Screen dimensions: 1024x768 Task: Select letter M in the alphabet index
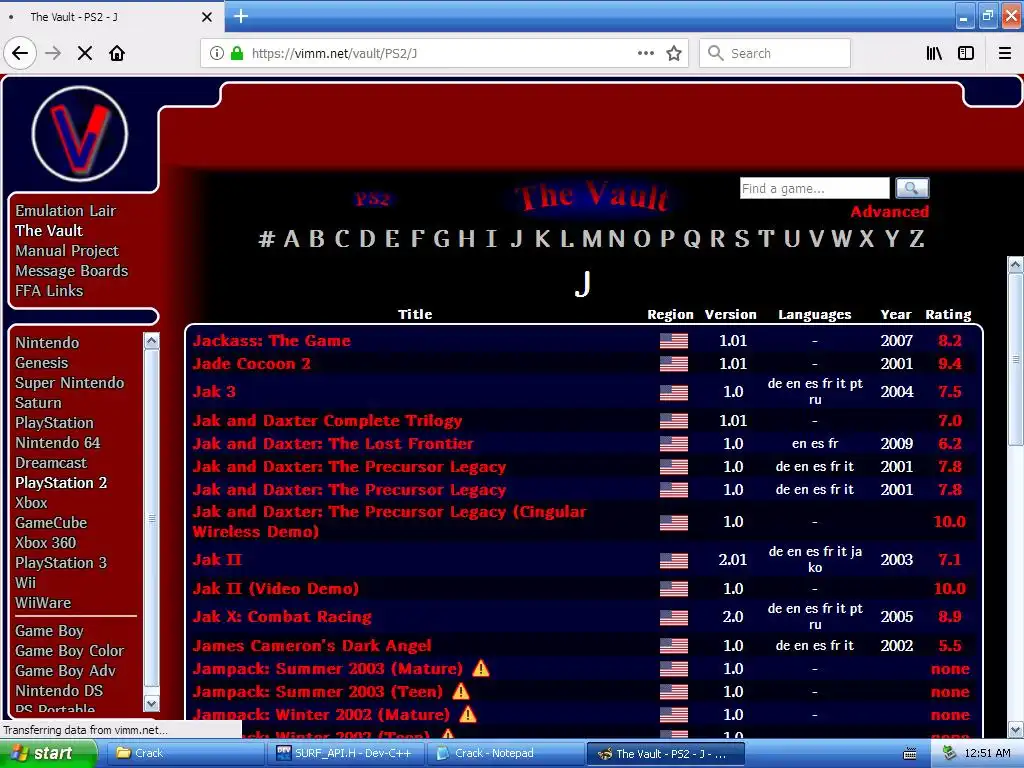[592, 238]
